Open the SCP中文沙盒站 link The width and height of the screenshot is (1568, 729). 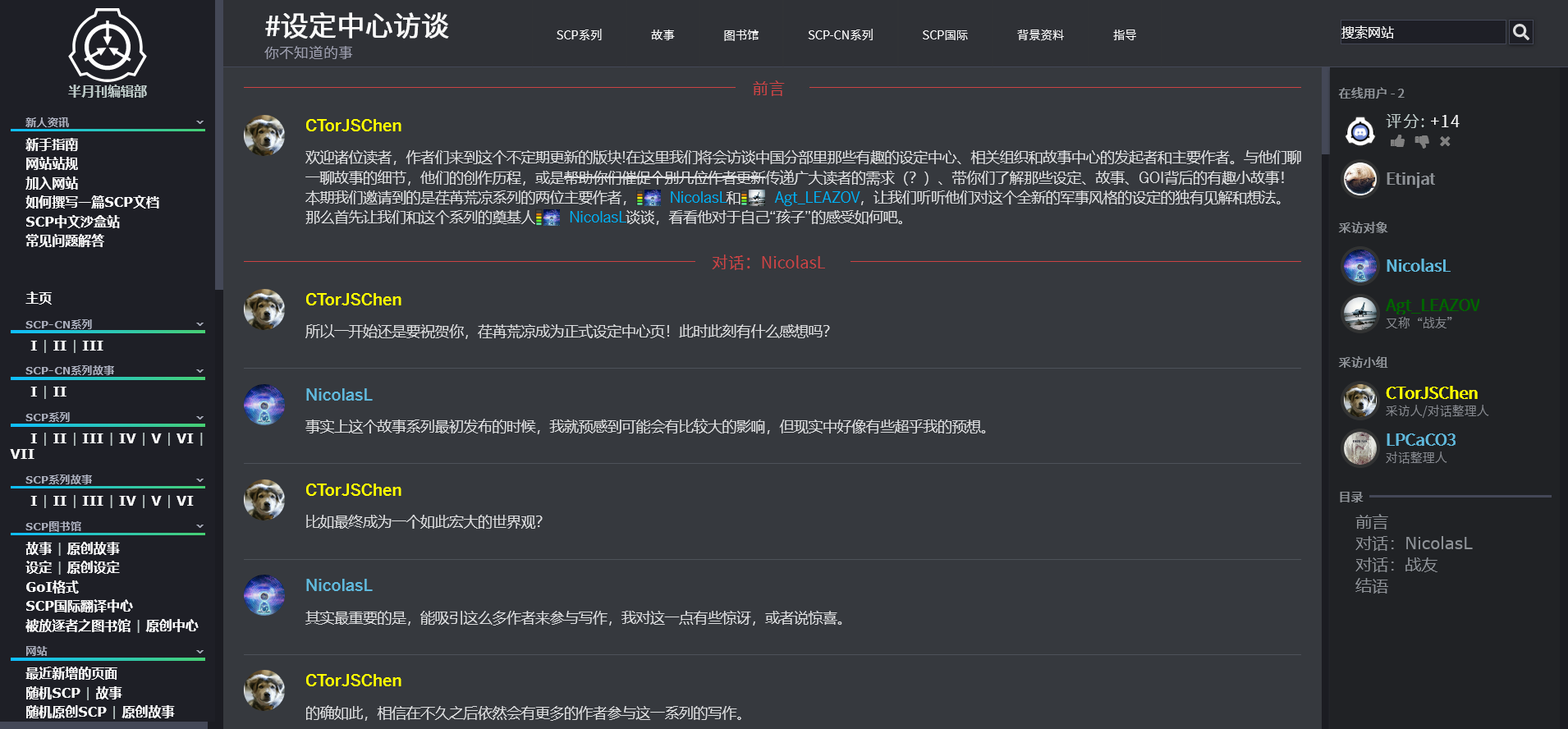(x=72, y=222)
